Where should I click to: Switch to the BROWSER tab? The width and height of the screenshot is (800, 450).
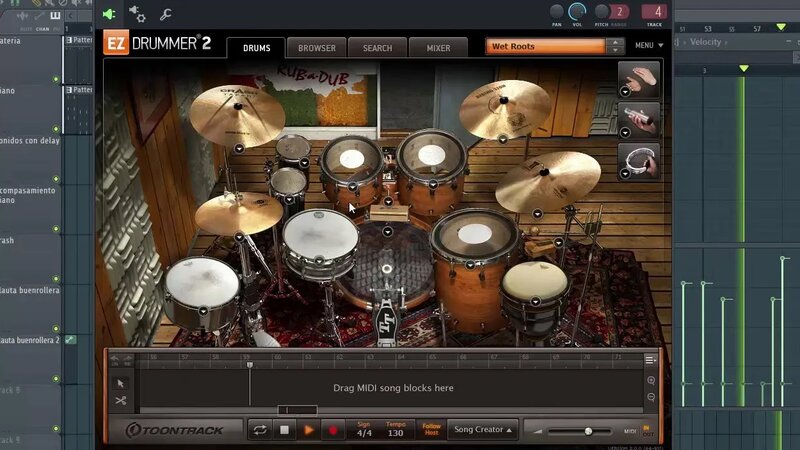click(317, 47)
